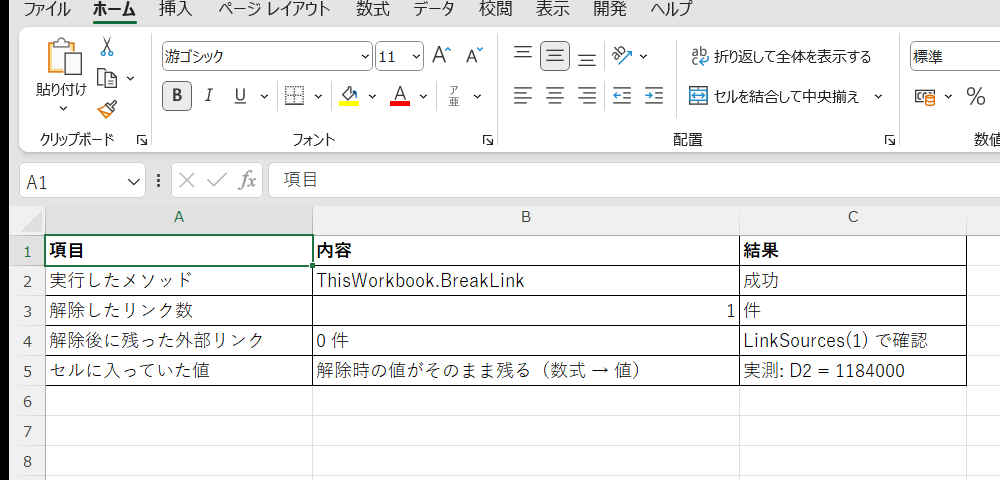Open copy options dropdown arrow
Viewport: 1000px width, 480px height.
click(130, 78)
